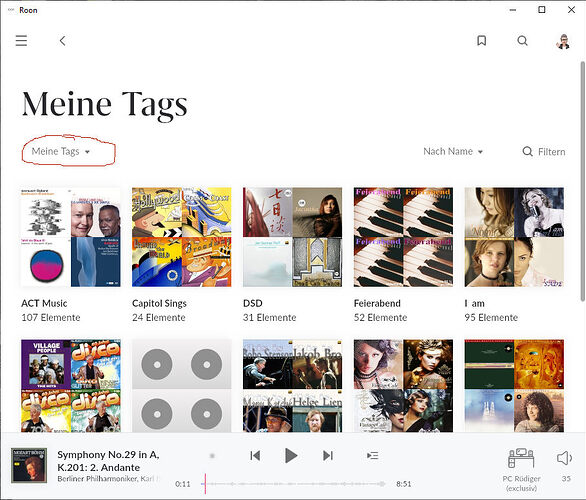
Task: Open the Capitol Sings tag cover
Action: tap(182, 237)
